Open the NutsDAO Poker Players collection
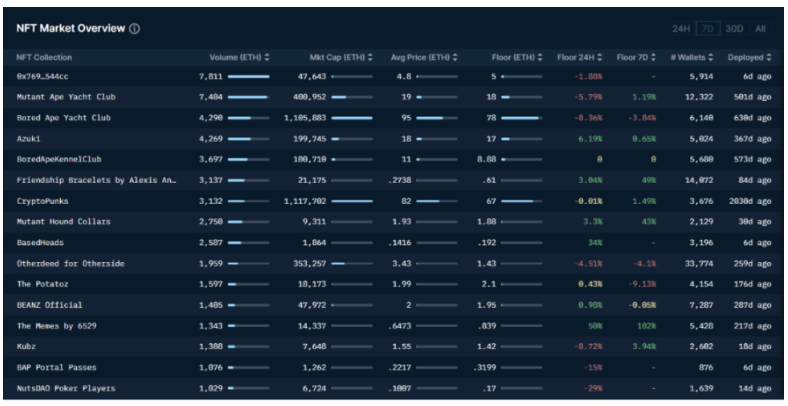The image size is (788, 406). click(66, 388)
